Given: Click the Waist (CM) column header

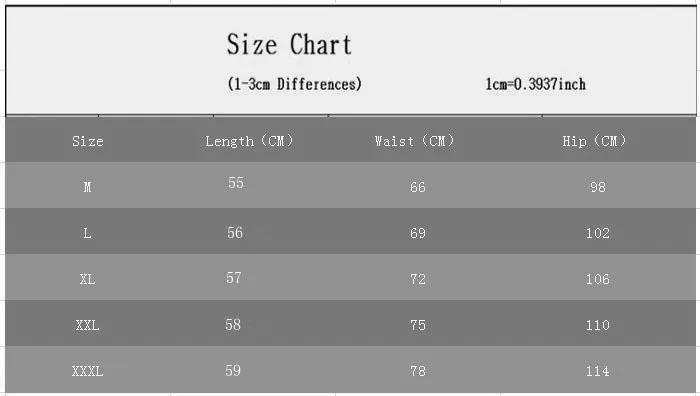Looking at the screenshot, I should click(414, 141).
